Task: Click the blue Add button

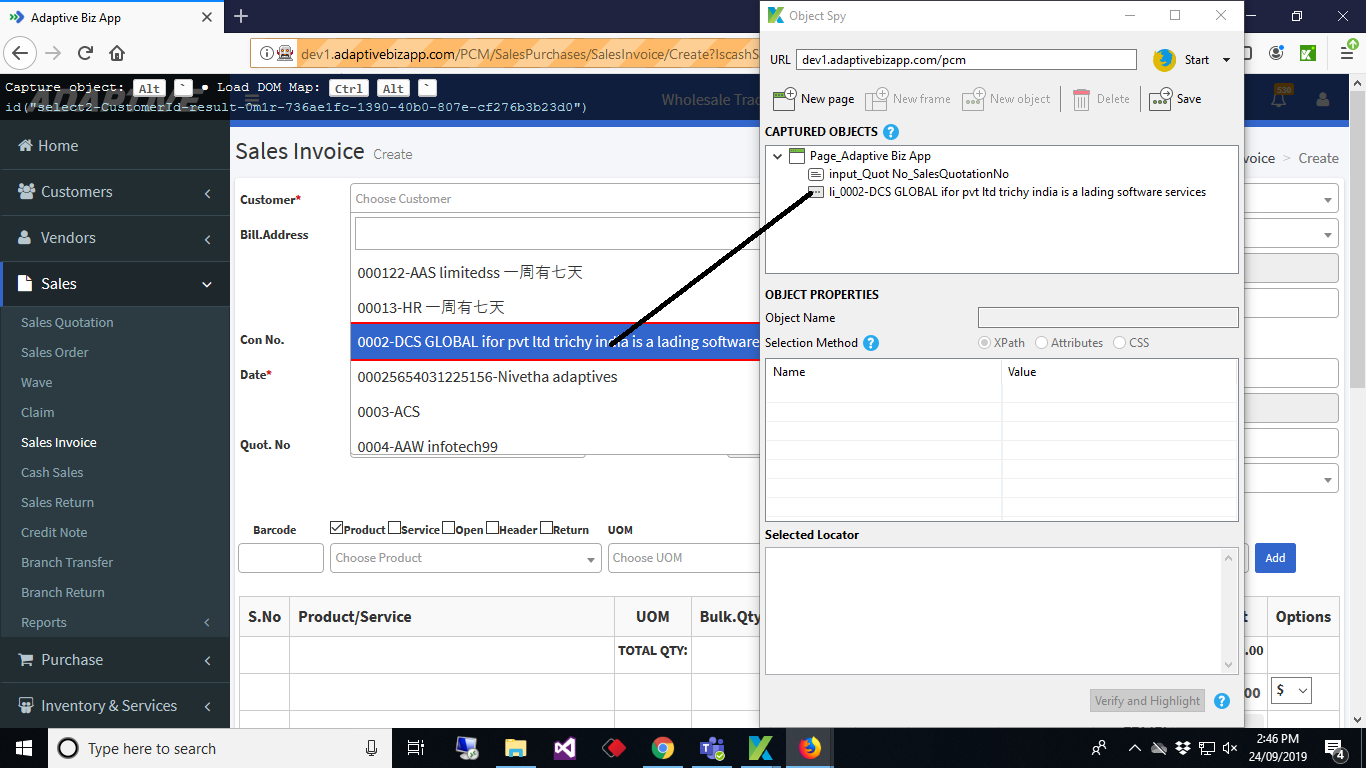Action: click(1275, 558)
